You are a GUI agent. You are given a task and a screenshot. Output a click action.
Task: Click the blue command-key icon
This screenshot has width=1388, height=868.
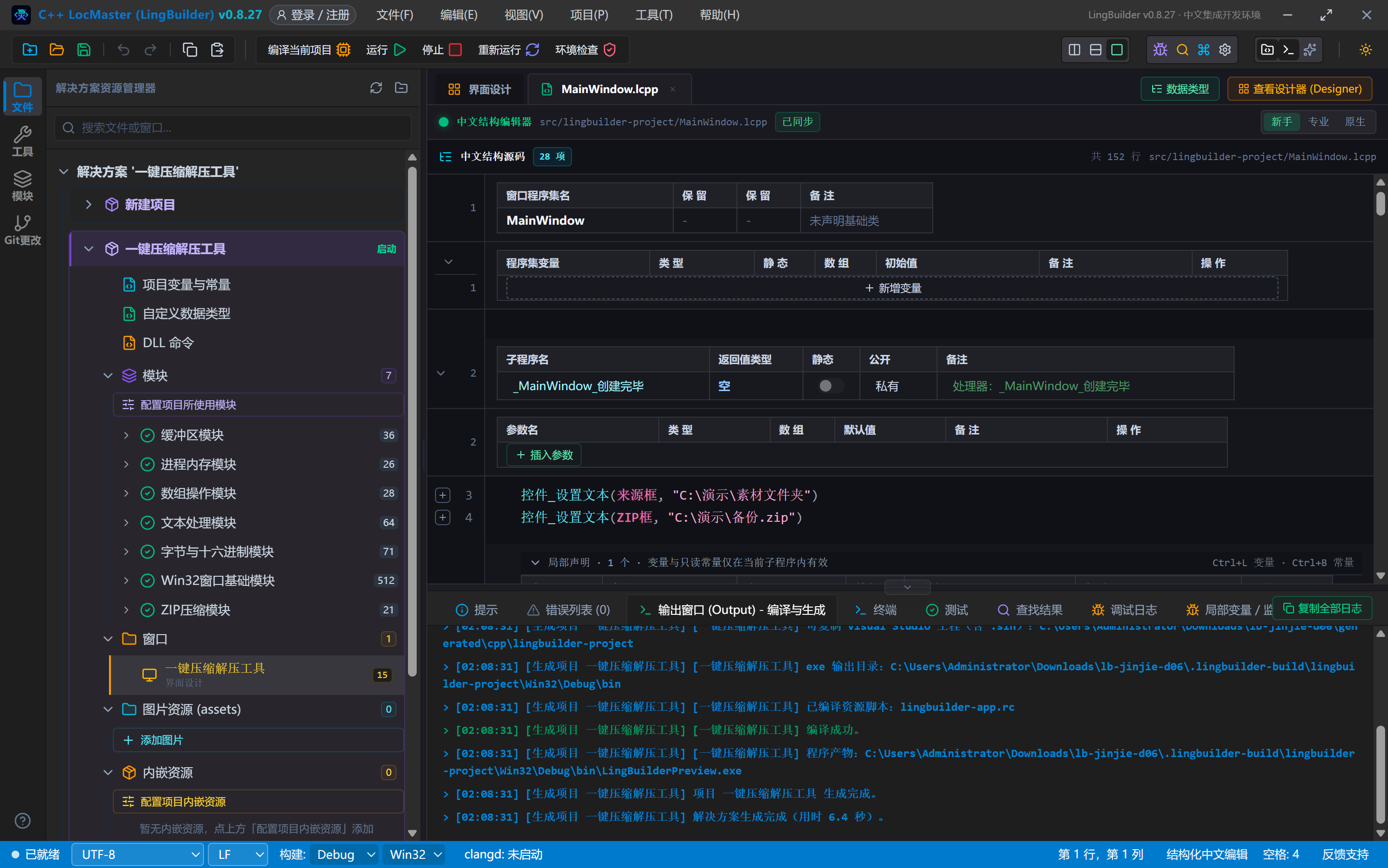tap(1204, 50)
